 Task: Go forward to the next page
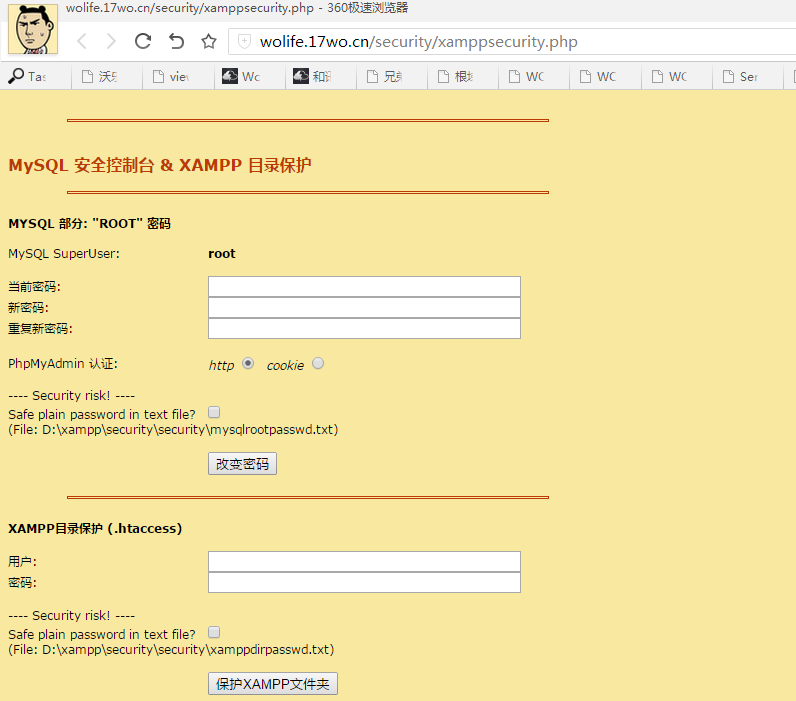[111, 41]
